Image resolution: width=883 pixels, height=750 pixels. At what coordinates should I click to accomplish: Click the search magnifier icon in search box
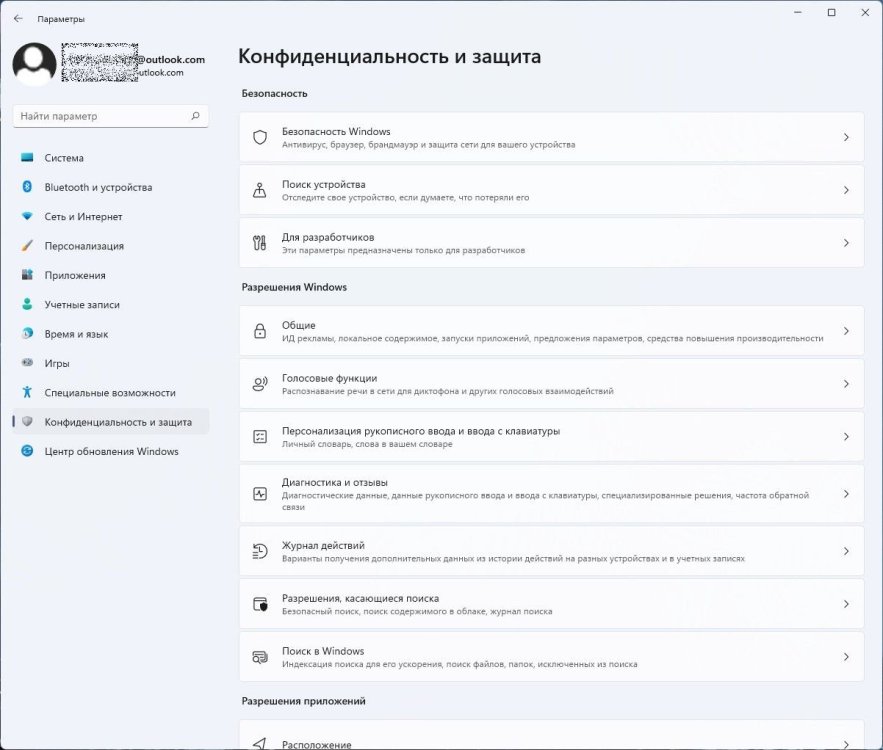coord(196,116)
